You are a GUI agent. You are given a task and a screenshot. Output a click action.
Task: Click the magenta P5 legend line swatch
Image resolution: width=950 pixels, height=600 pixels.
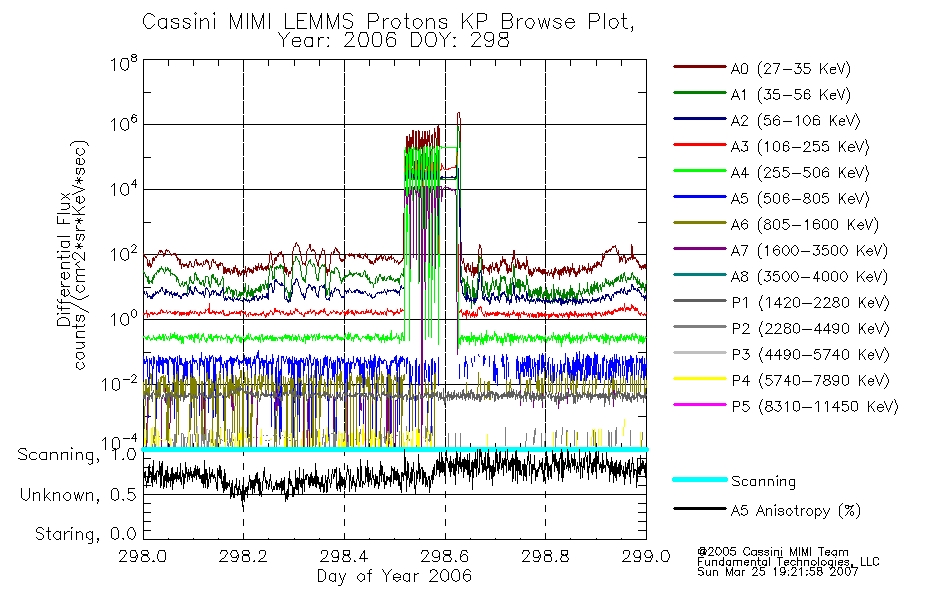(700, 405)
